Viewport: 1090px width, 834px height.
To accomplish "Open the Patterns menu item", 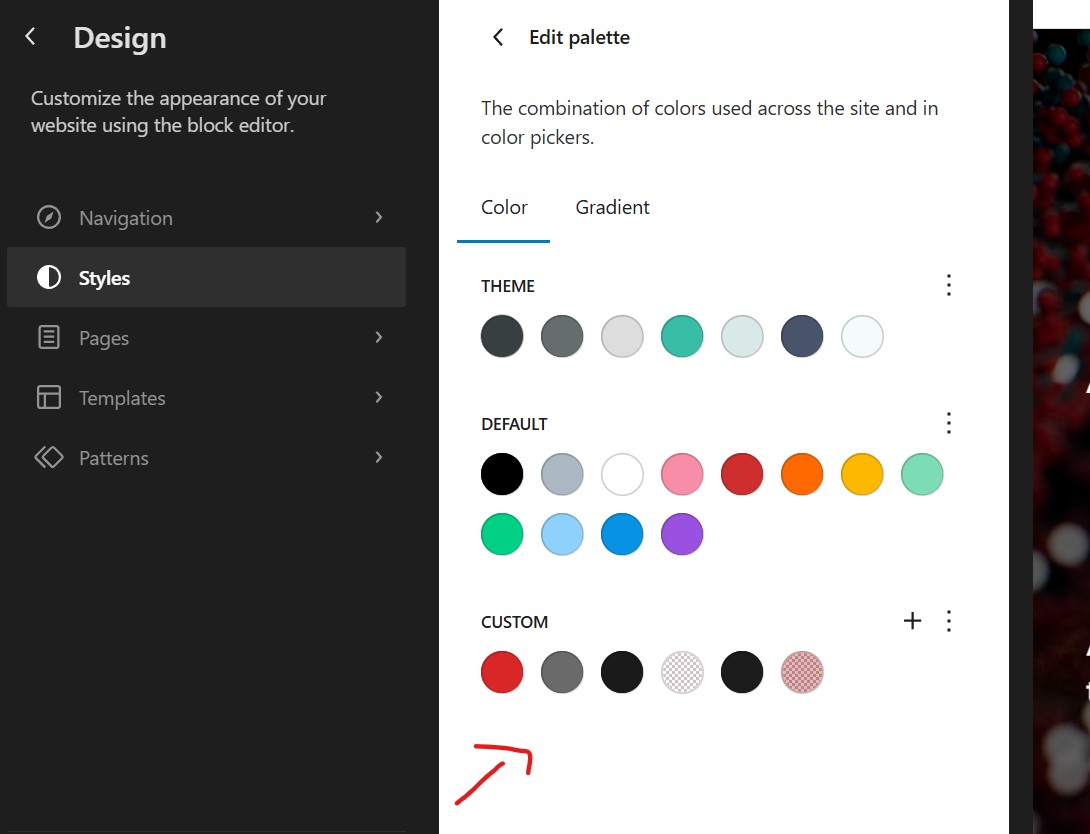I will tap(206, 457).
